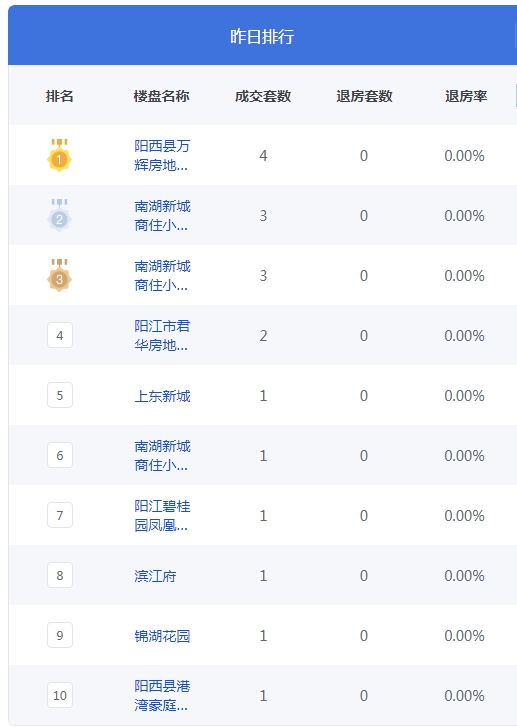
Task: Select the 昨日排行 tab header
Action: tap(262, 36)
